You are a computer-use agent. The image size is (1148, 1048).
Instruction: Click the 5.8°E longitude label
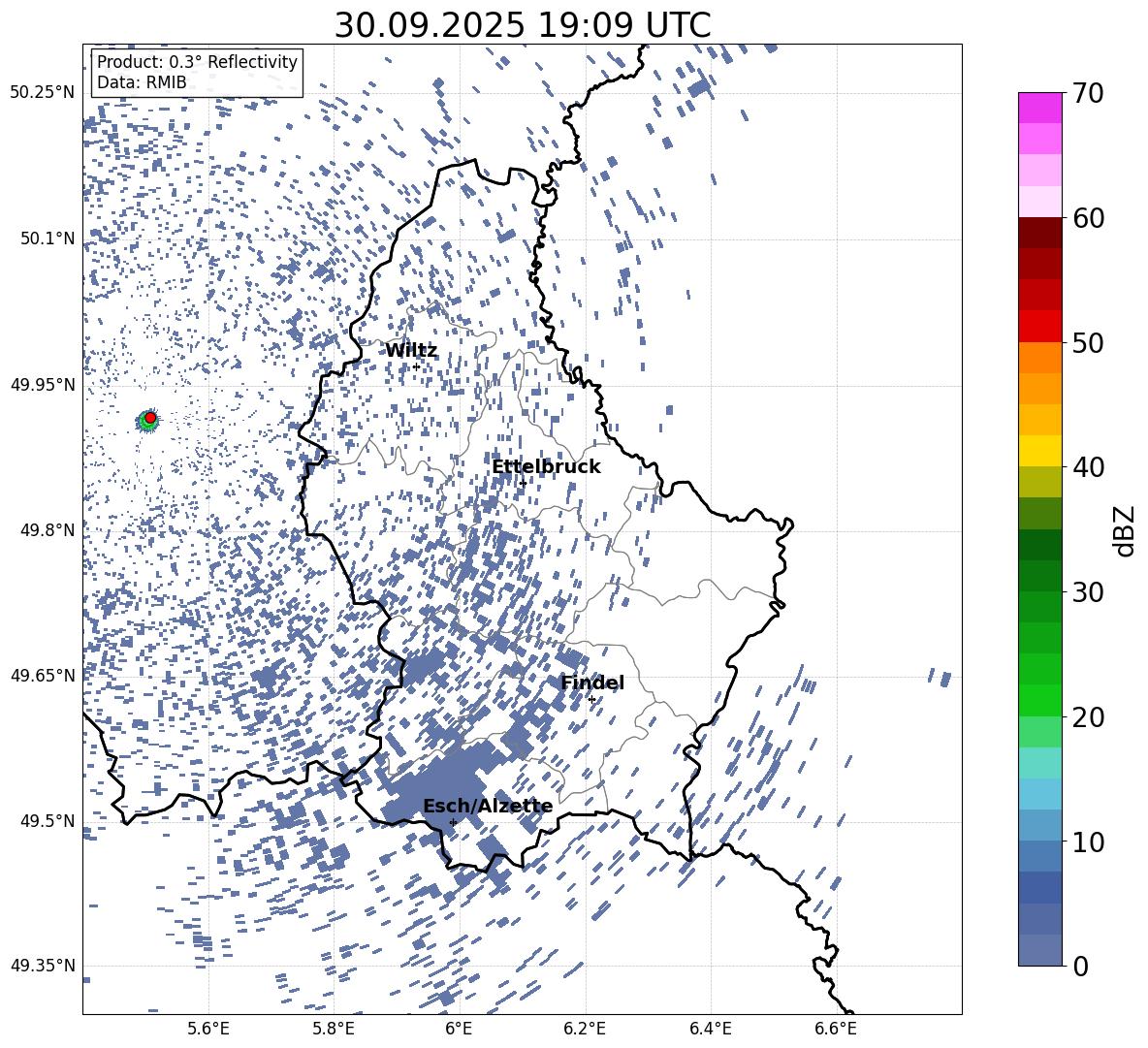[x=334, y=1029]
